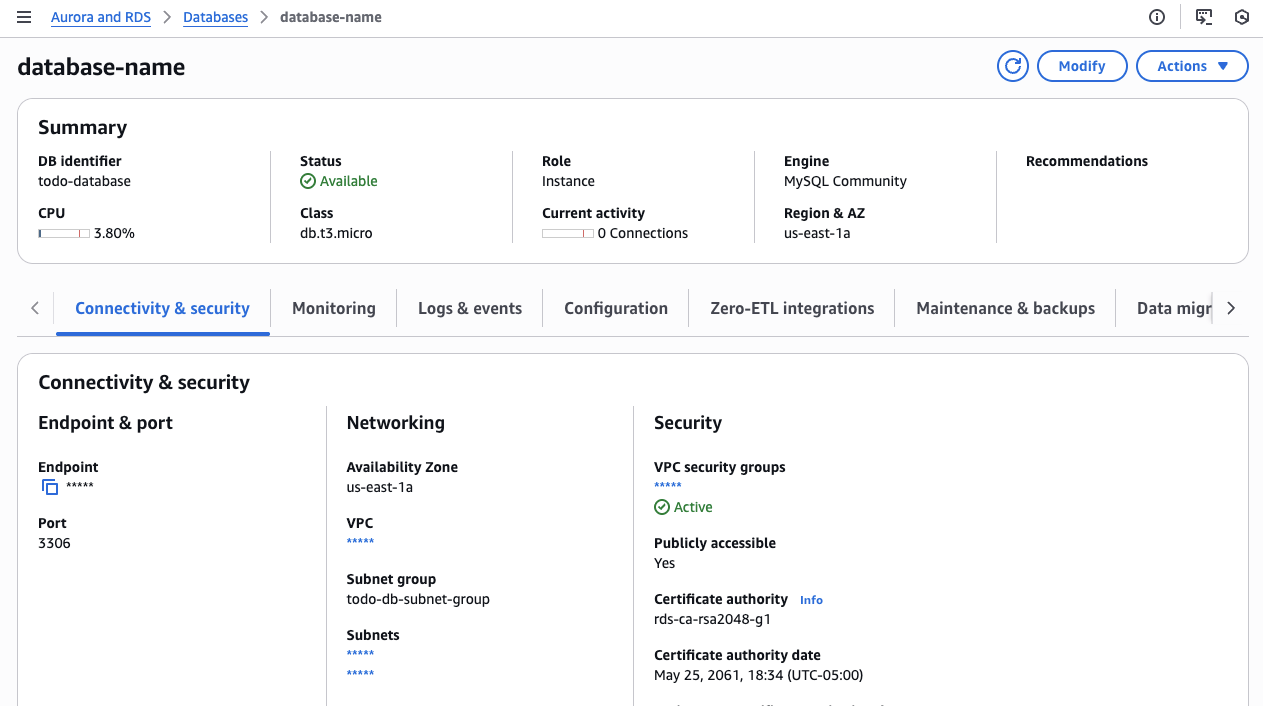Refresh the database page with circular arrow icon
1263x706 pixels.
pos(1012,65)
